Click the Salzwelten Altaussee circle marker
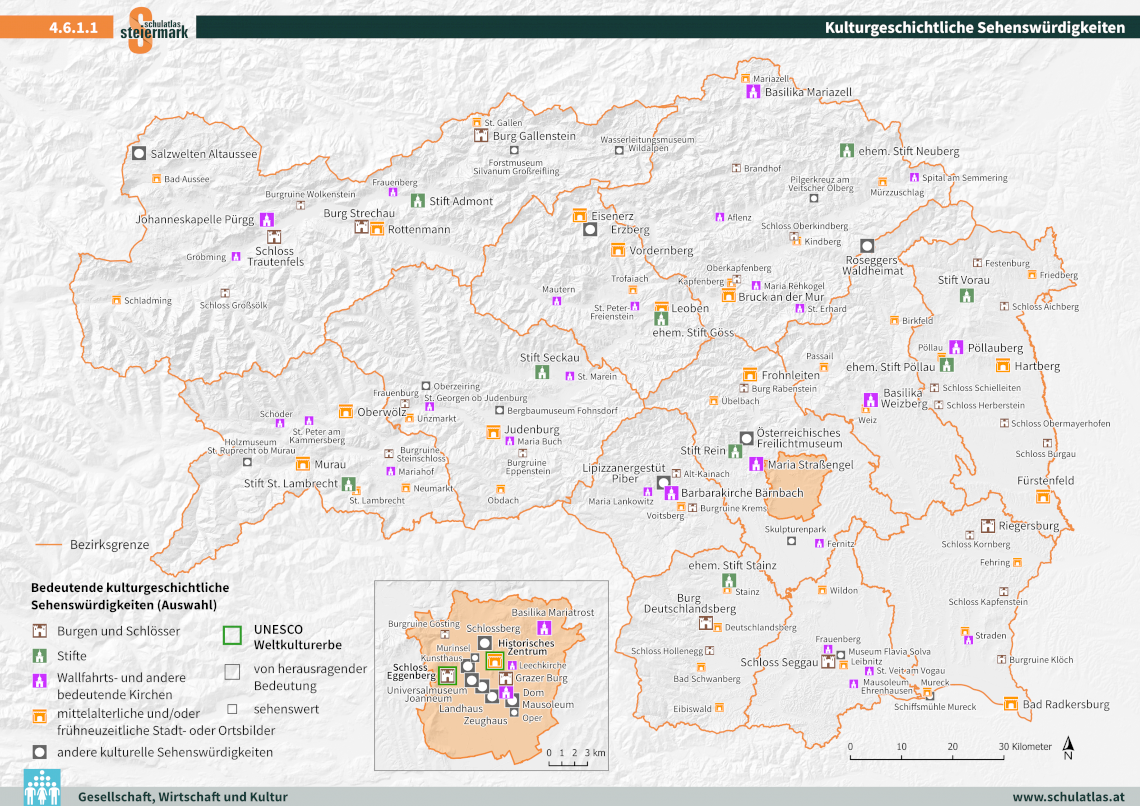 click(138, 154)
